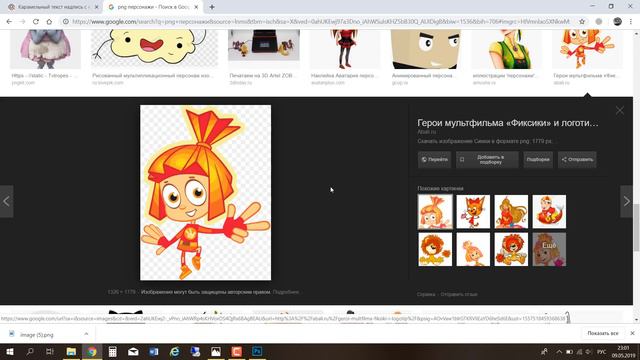Click the РУС language indicator
The height and width of the screenshot is (360, 640).
pyautogui.click(x=601, y=352)
